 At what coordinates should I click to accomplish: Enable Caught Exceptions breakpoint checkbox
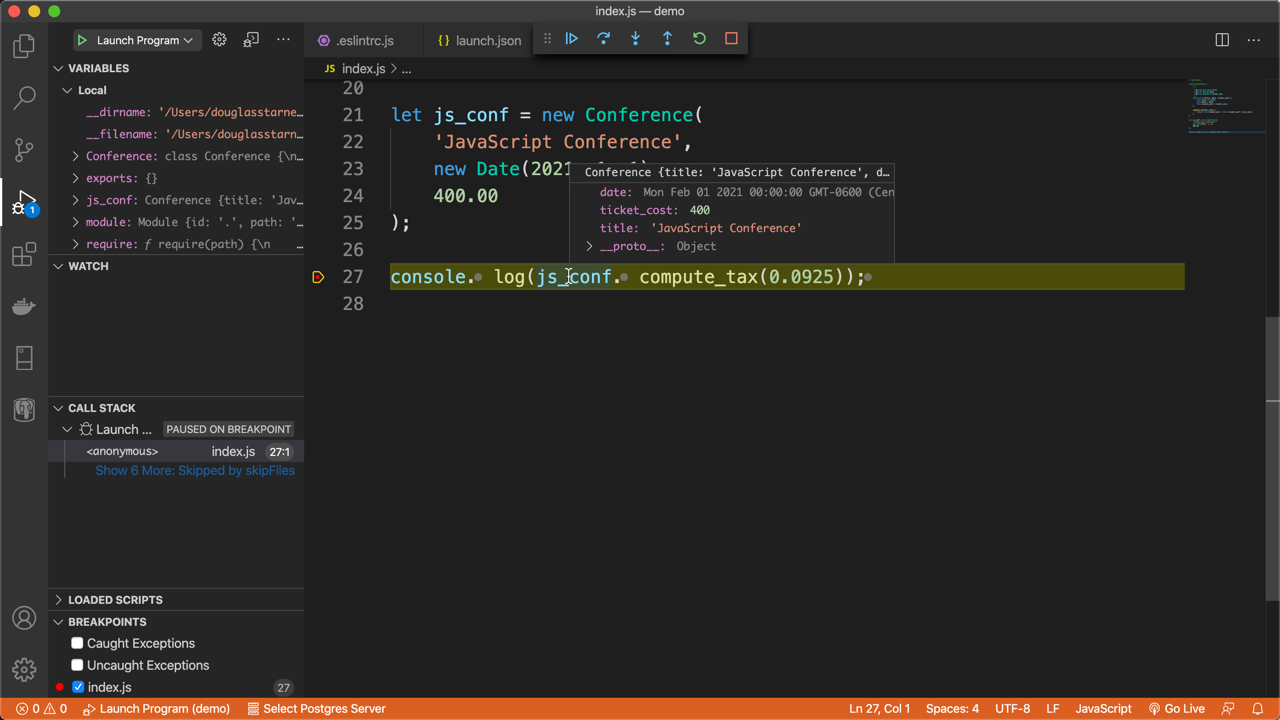click(x=77, y=643)
